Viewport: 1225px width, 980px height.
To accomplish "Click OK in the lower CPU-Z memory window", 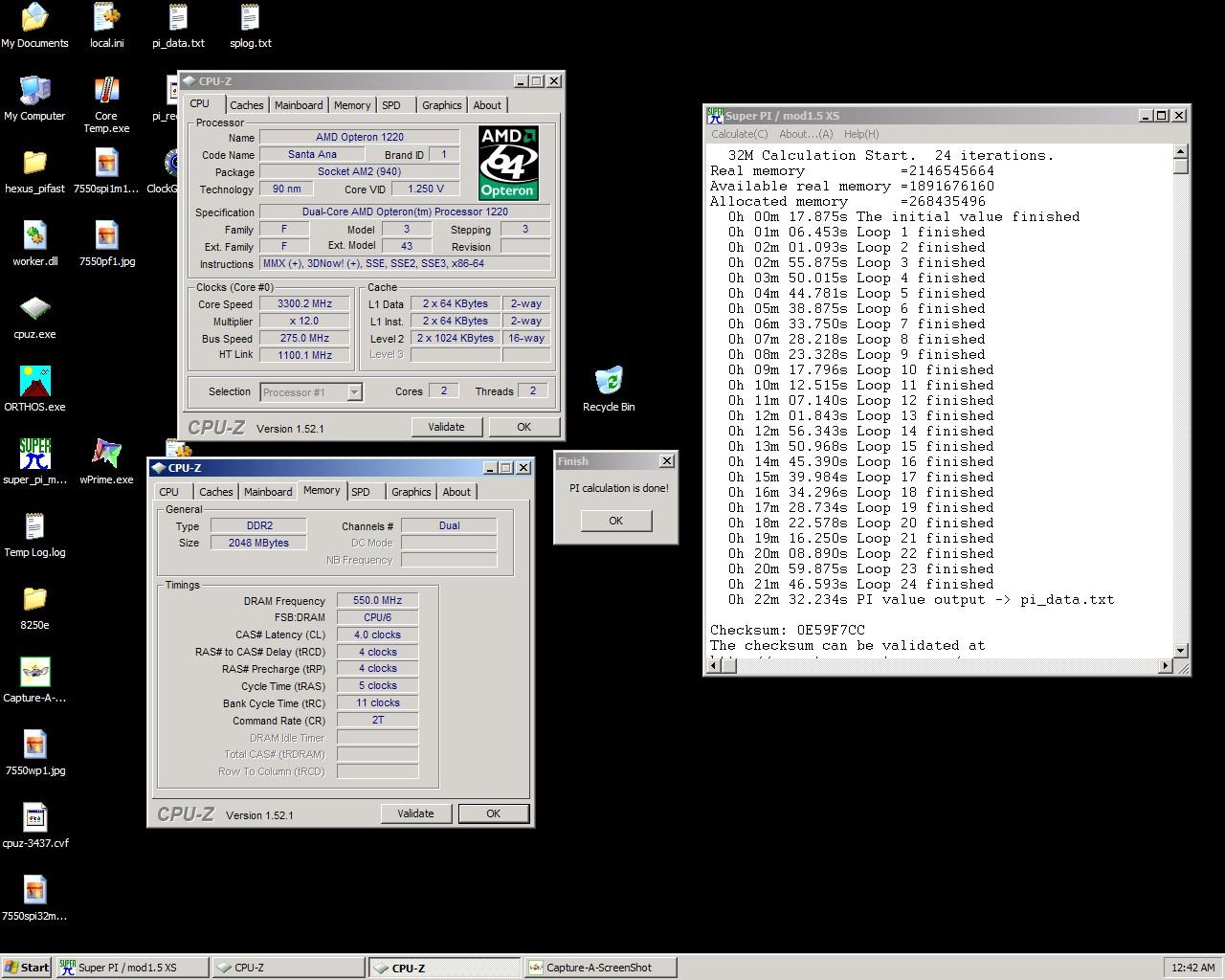I will click(493, 813).
